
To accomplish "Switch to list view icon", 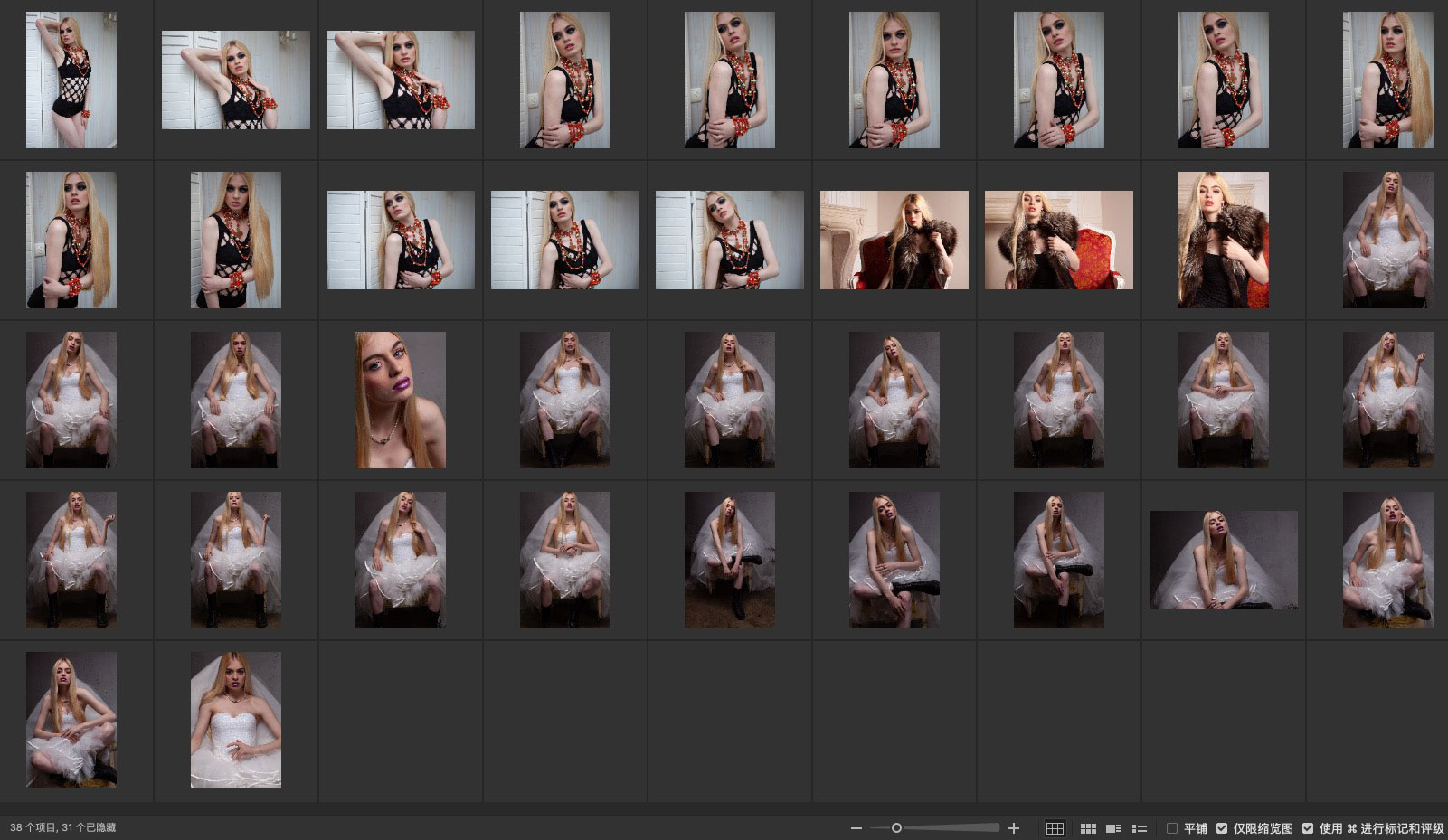I will point(1140,828).
